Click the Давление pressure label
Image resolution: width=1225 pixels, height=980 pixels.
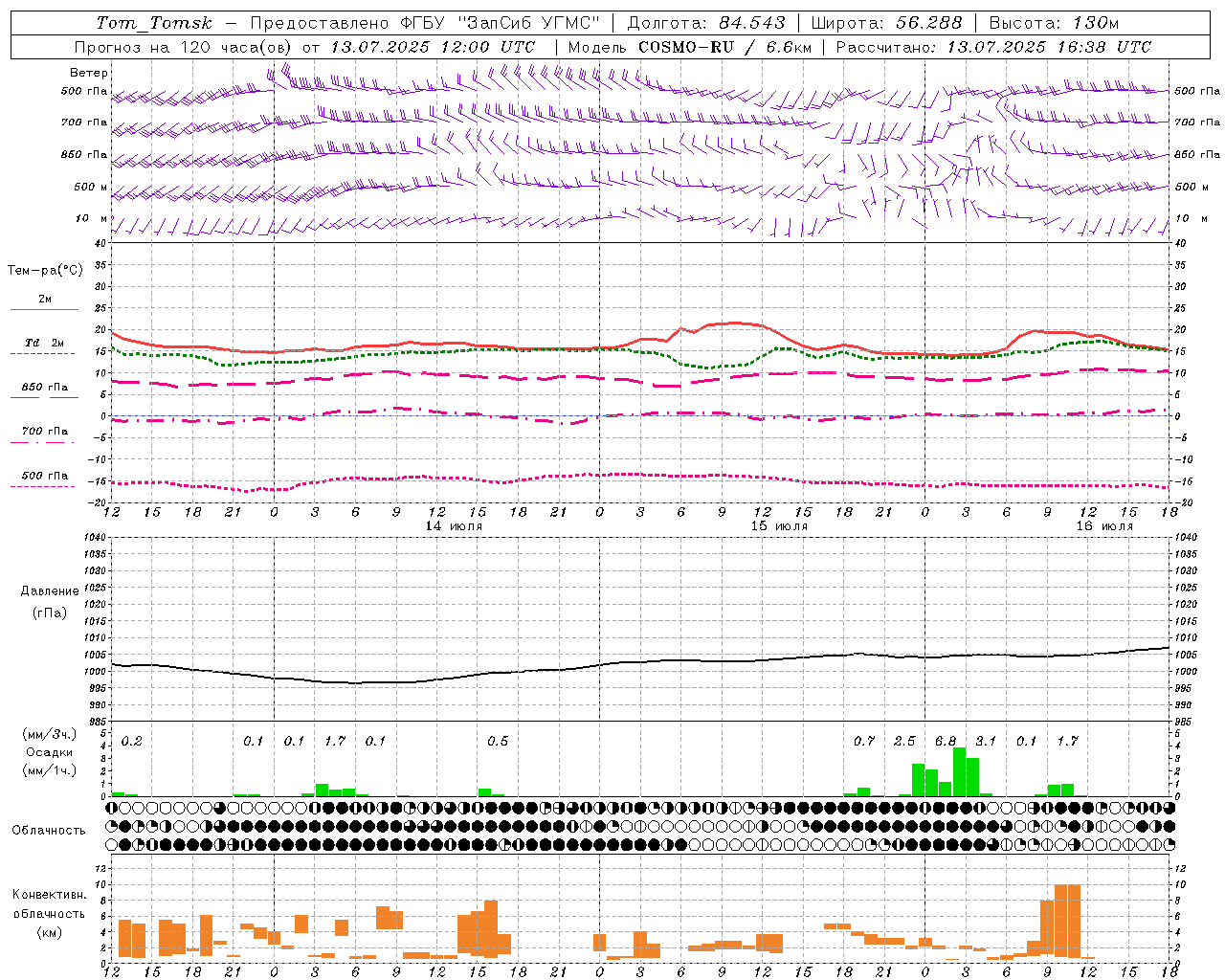pos(50,591)
